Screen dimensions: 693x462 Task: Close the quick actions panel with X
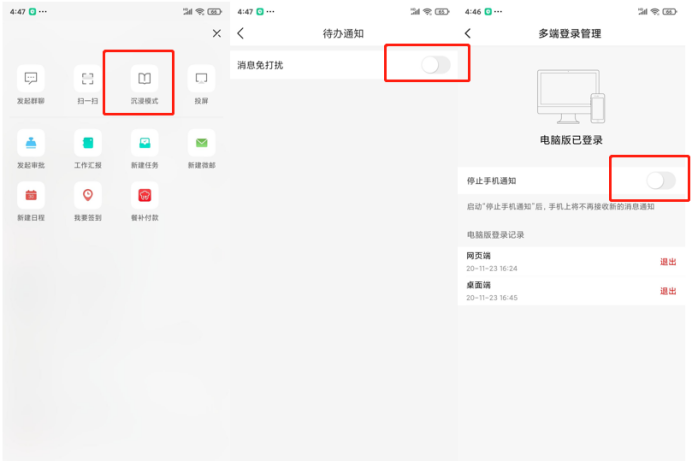coord(217,33)
